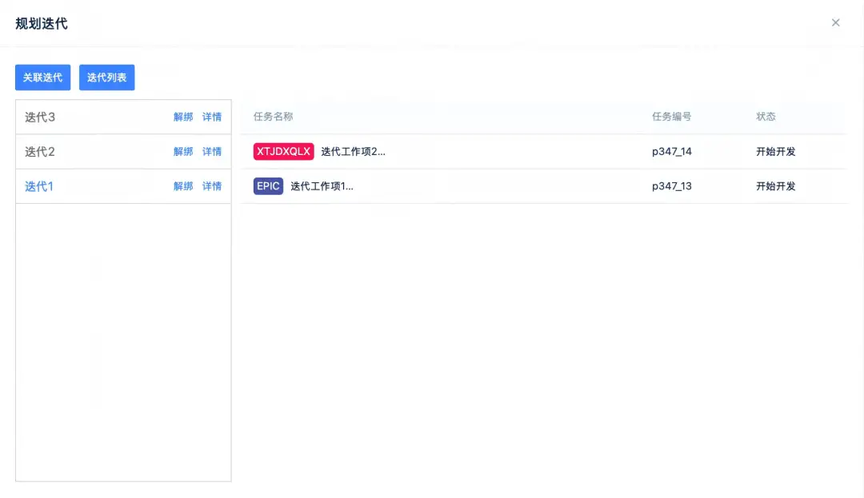This screenshot has width=864, height=498.
Task: Open 详情 for 迭代3
Action: pos(212,117)
